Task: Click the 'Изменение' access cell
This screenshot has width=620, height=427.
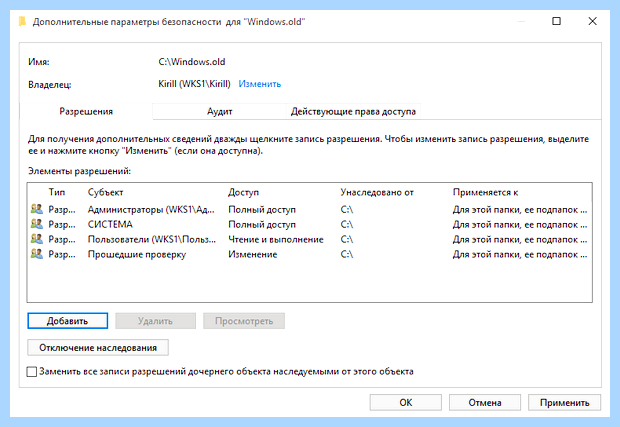Action: pos(252,255)
